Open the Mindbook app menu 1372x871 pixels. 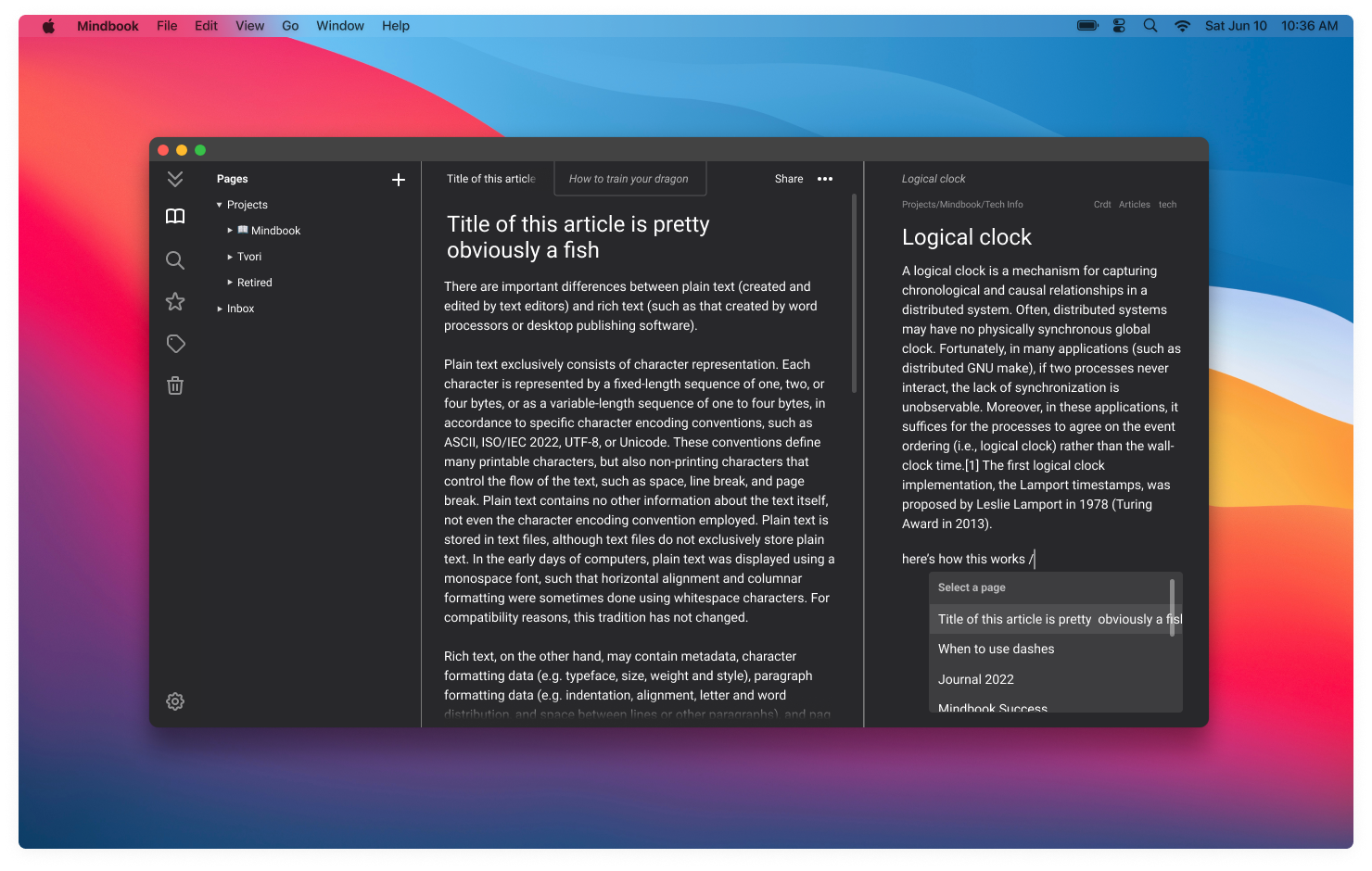point(108,26)
